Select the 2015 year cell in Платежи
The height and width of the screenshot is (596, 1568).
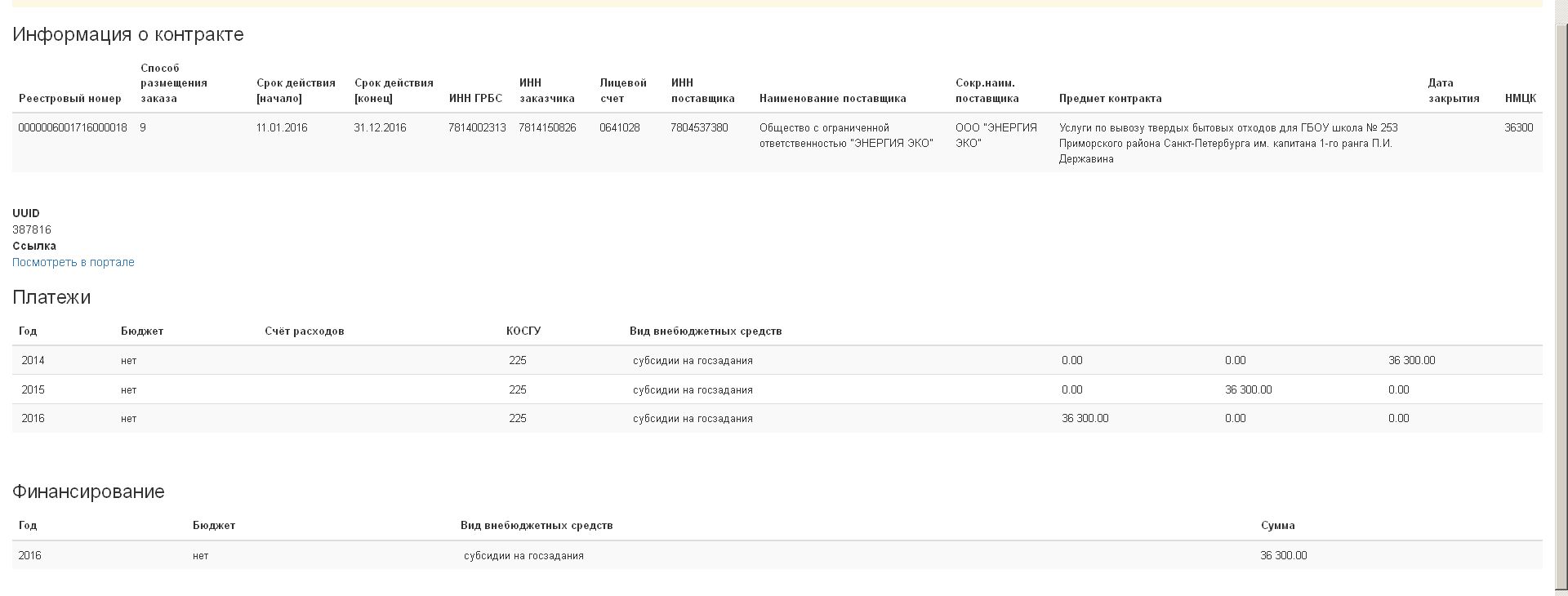point(33,389)
